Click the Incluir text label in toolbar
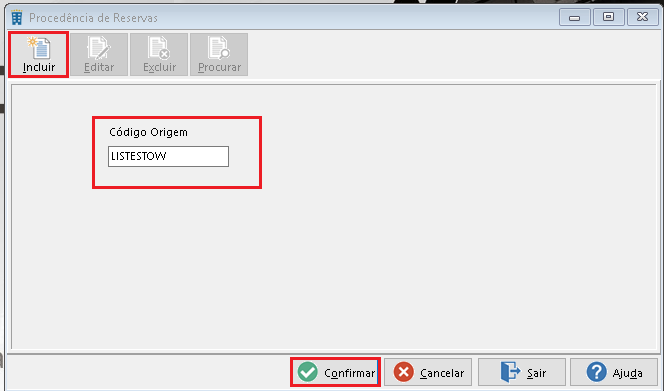This screenshot has width=664, height=391. click(x=39, y=67)
